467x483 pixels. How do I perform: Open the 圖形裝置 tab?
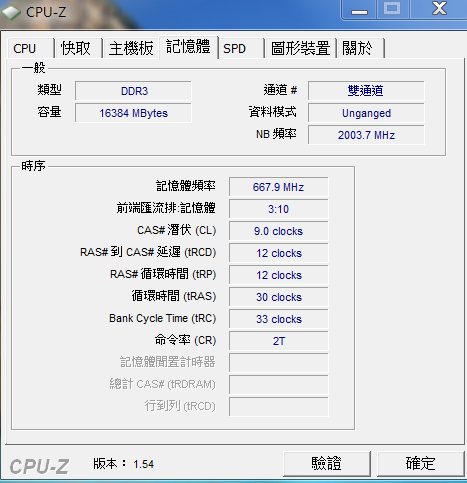pos(300,49)
